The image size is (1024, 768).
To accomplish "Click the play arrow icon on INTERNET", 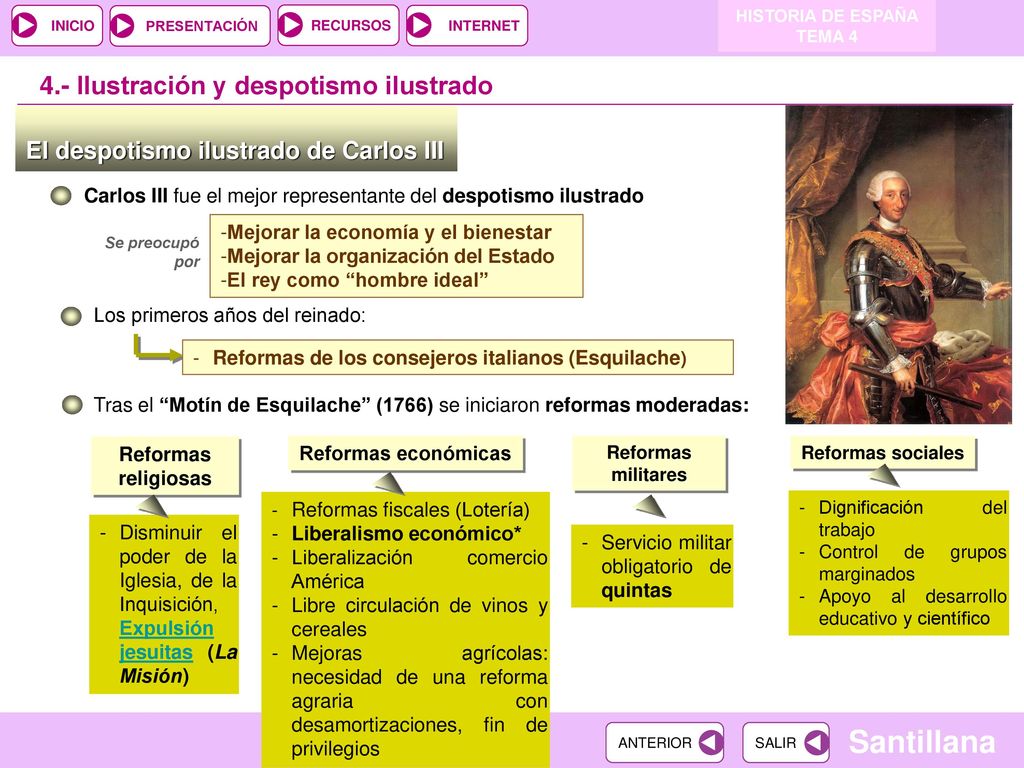I will point(419,25).
